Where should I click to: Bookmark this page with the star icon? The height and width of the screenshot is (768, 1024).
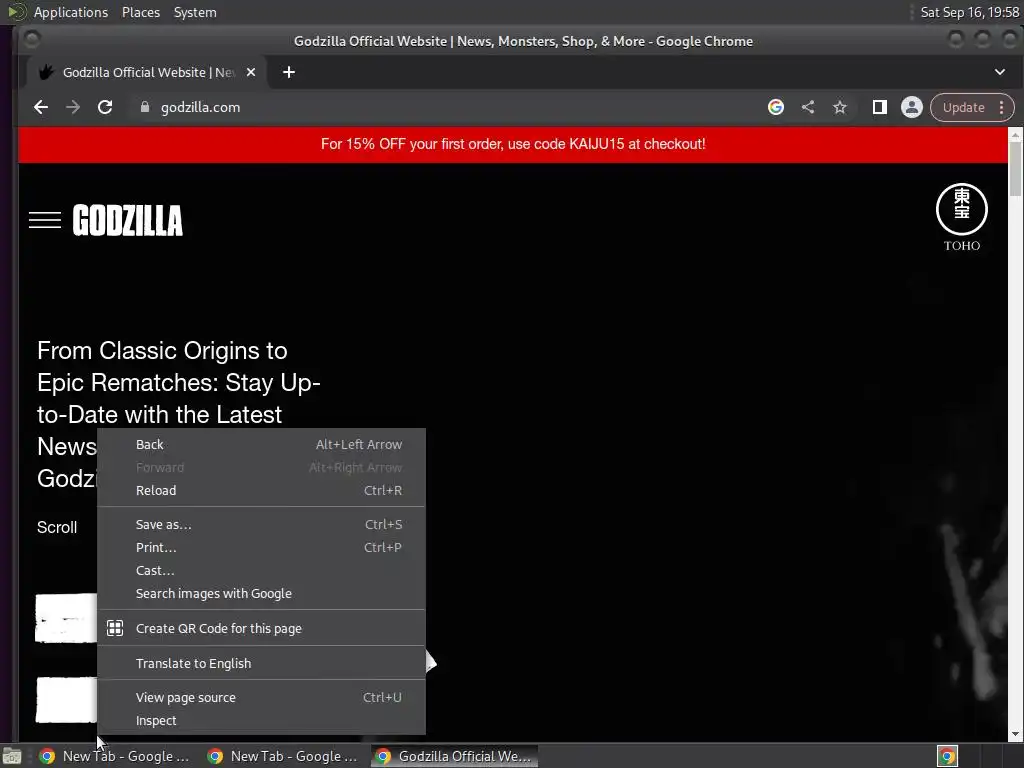(840, 107)
